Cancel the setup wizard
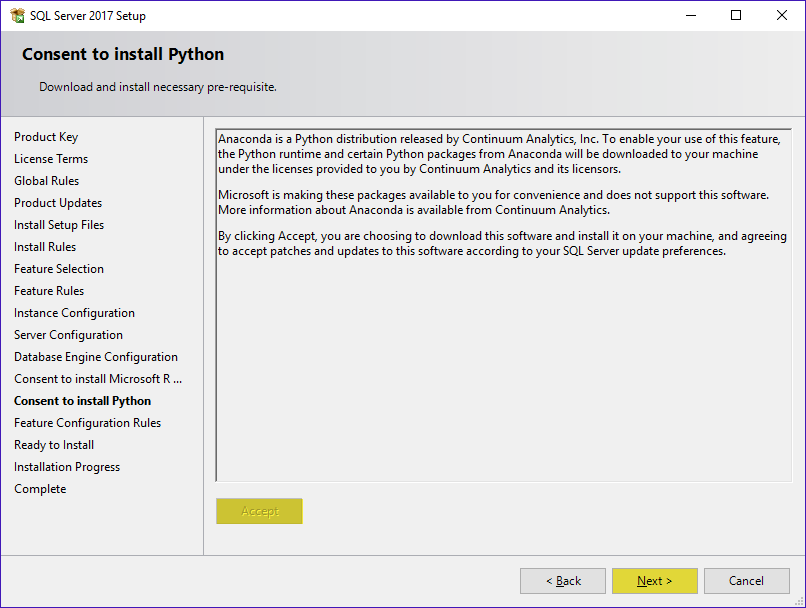806x608 pixels. 746,581
